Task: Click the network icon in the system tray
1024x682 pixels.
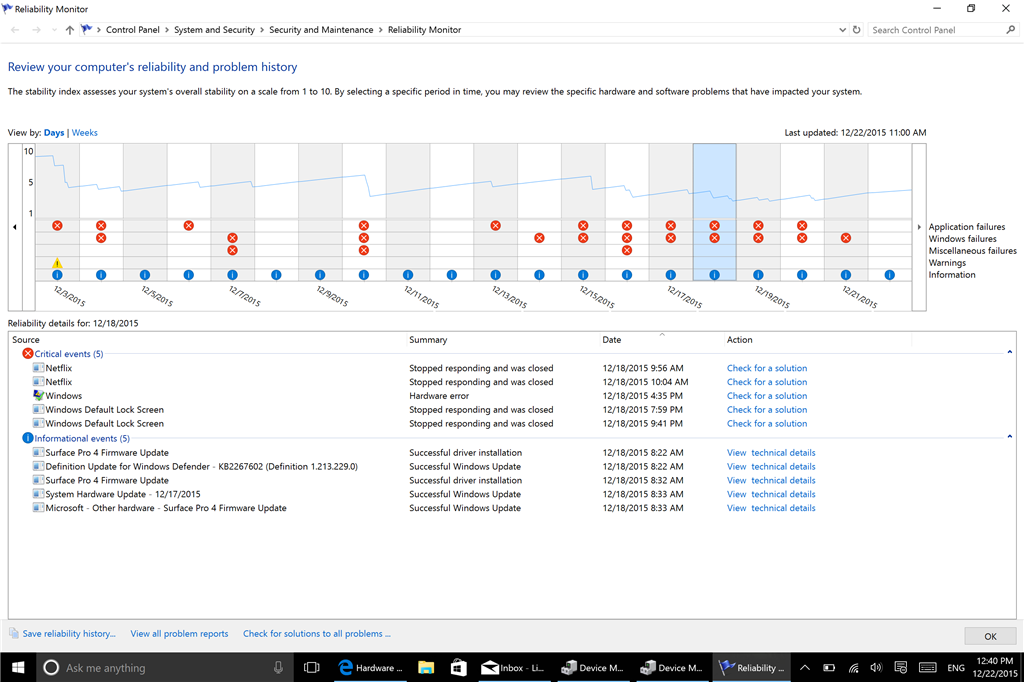Action: [851, 667]
